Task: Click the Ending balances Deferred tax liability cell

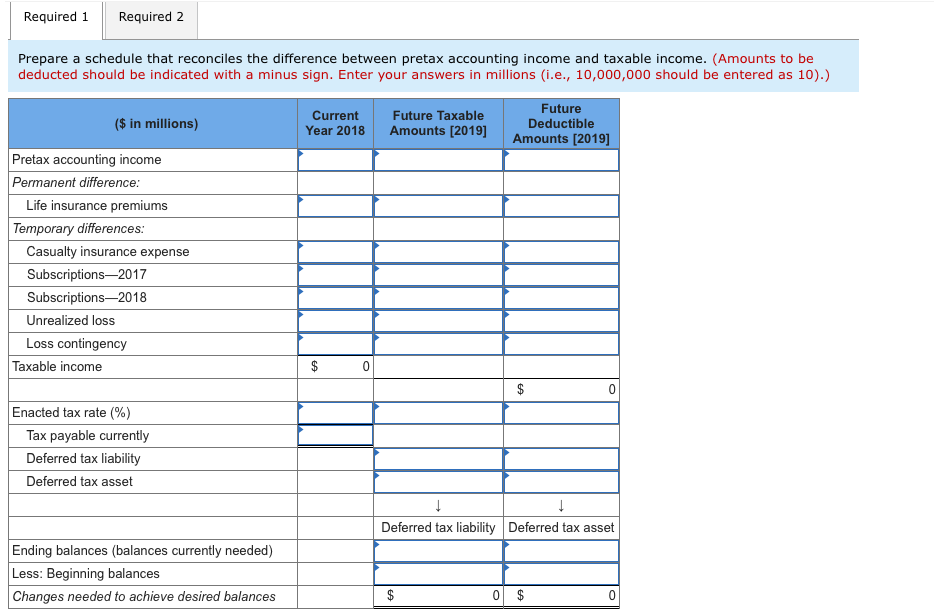Action: click(x=437, y=550)
